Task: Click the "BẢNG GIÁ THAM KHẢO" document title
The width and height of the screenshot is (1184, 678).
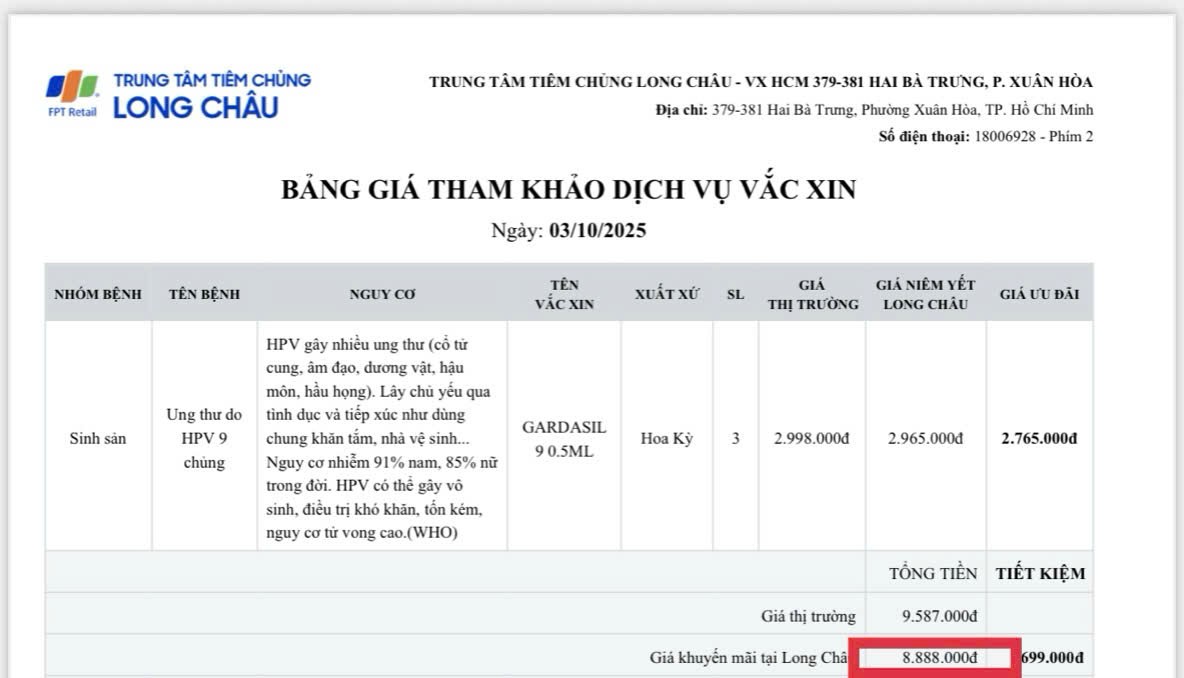Action: 568,189
